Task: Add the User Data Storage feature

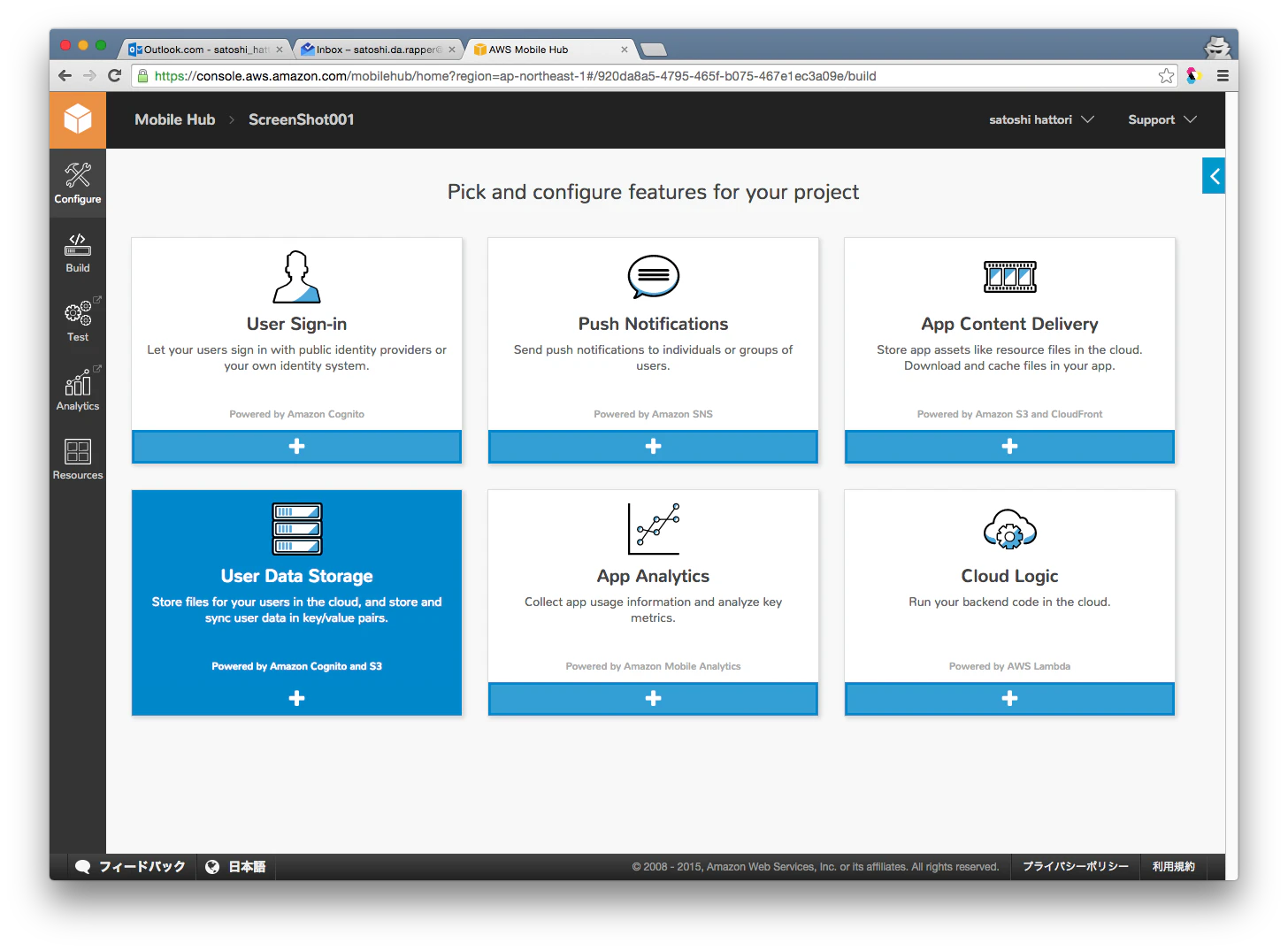Action: pos(297,699)
